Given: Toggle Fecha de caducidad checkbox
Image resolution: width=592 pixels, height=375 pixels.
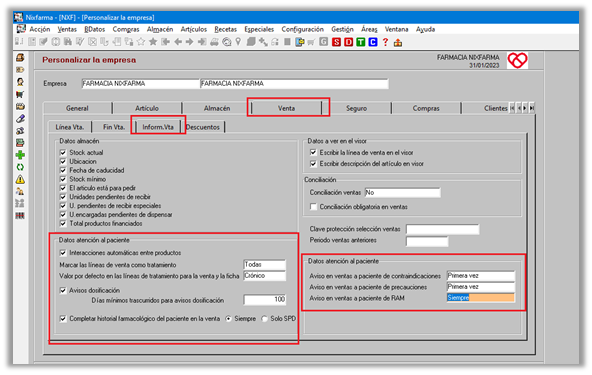Looking at the screenshot, I should click(x=63, y=170).
